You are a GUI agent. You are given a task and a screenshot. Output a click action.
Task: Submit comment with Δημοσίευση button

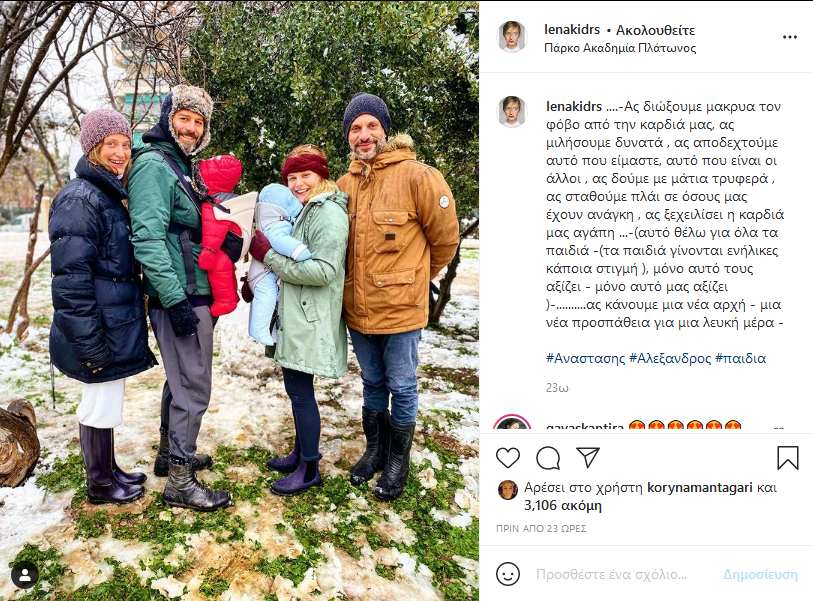click(x=760, y=575)
